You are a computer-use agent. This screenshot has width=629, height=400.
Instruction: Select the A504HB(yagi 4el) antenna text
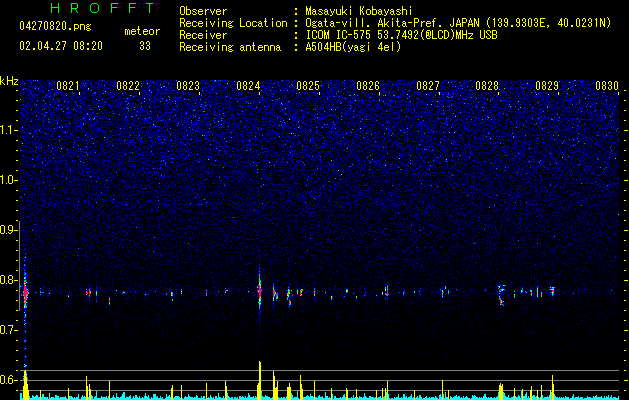tap(353, 47)
